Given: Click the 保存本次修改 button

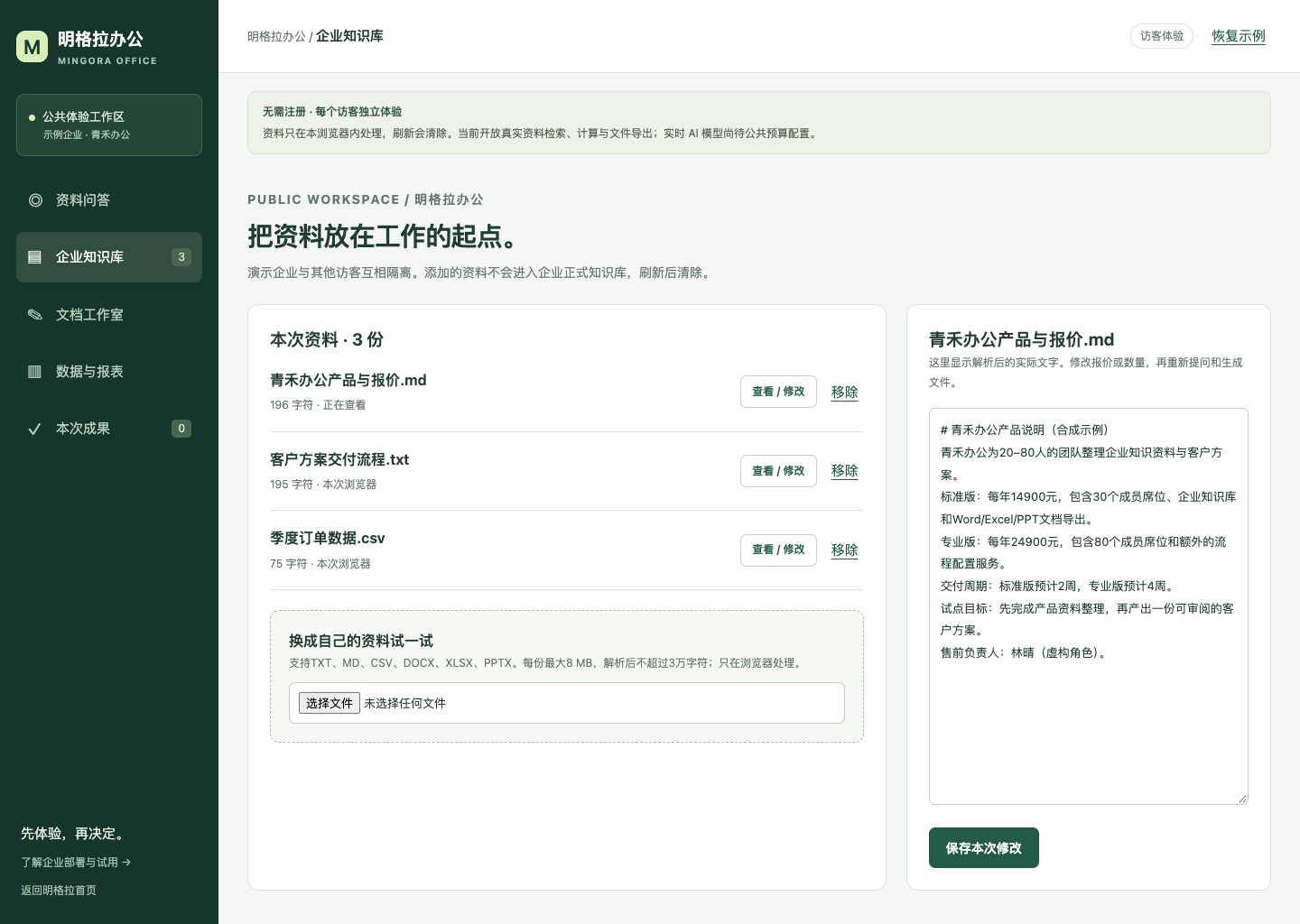Looking at the screenshot, I should [x=984, y=848].
